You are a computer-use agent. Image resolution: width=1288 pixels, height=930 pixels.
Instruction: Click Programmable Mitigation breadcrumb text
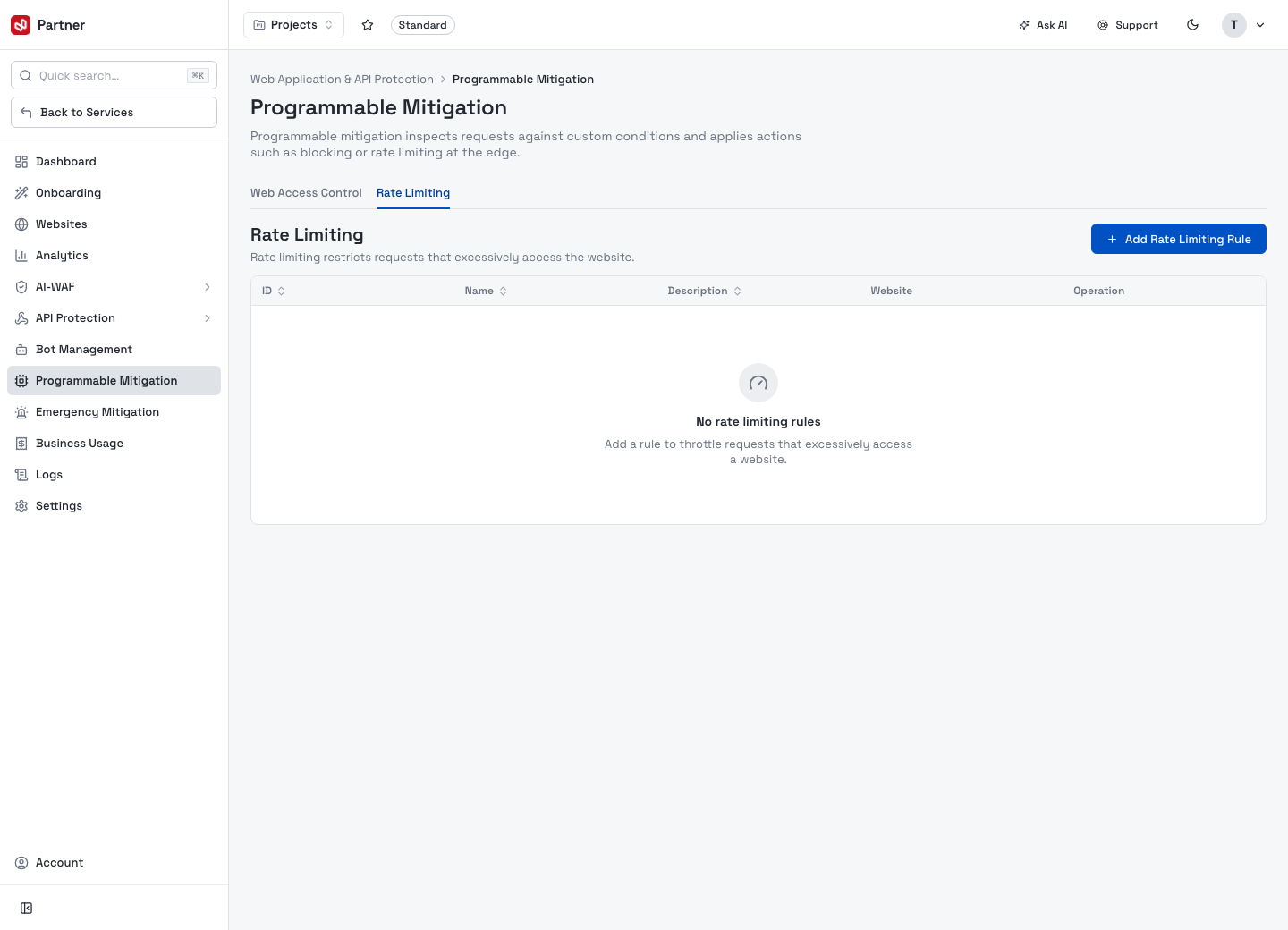coord(523,80)
